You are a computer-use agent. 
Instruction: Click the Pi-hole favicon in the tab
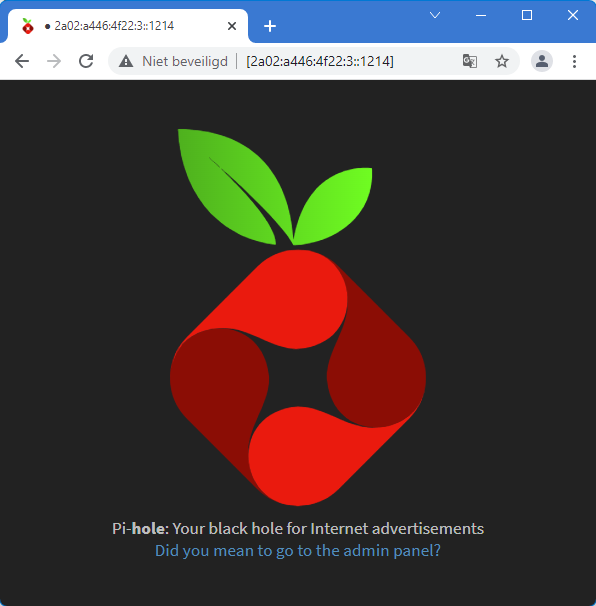tap(28, 26)
